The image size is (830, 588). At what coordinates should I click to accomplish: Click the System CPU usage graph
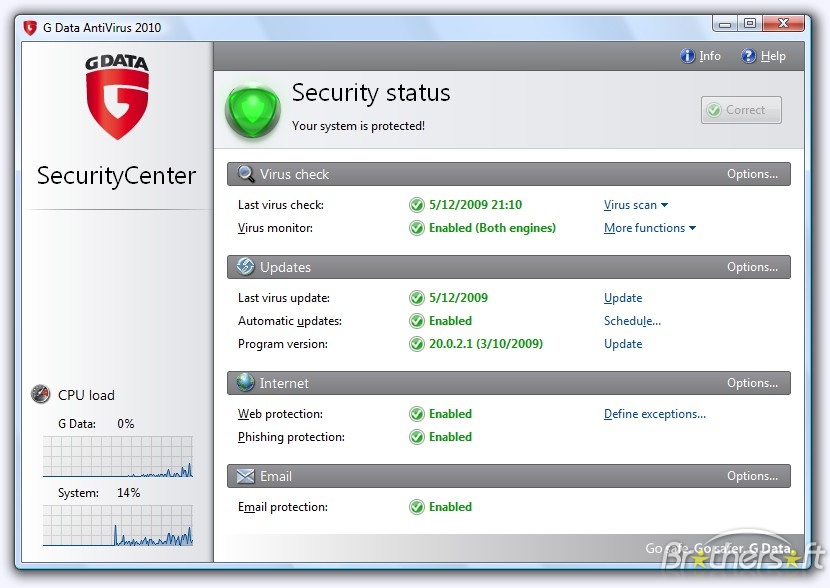click(x=117, y=528)
